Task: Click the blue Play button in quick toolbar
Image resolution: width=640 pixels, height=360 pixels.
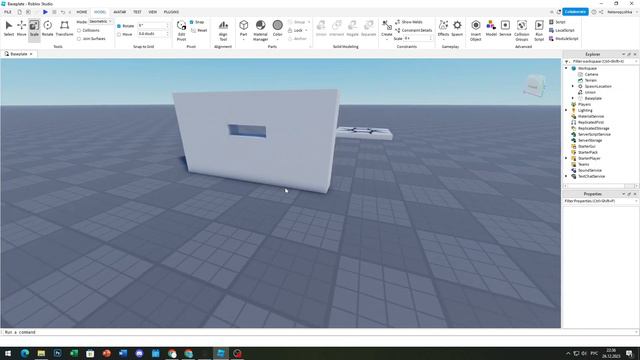Action: tap(45, 12)
